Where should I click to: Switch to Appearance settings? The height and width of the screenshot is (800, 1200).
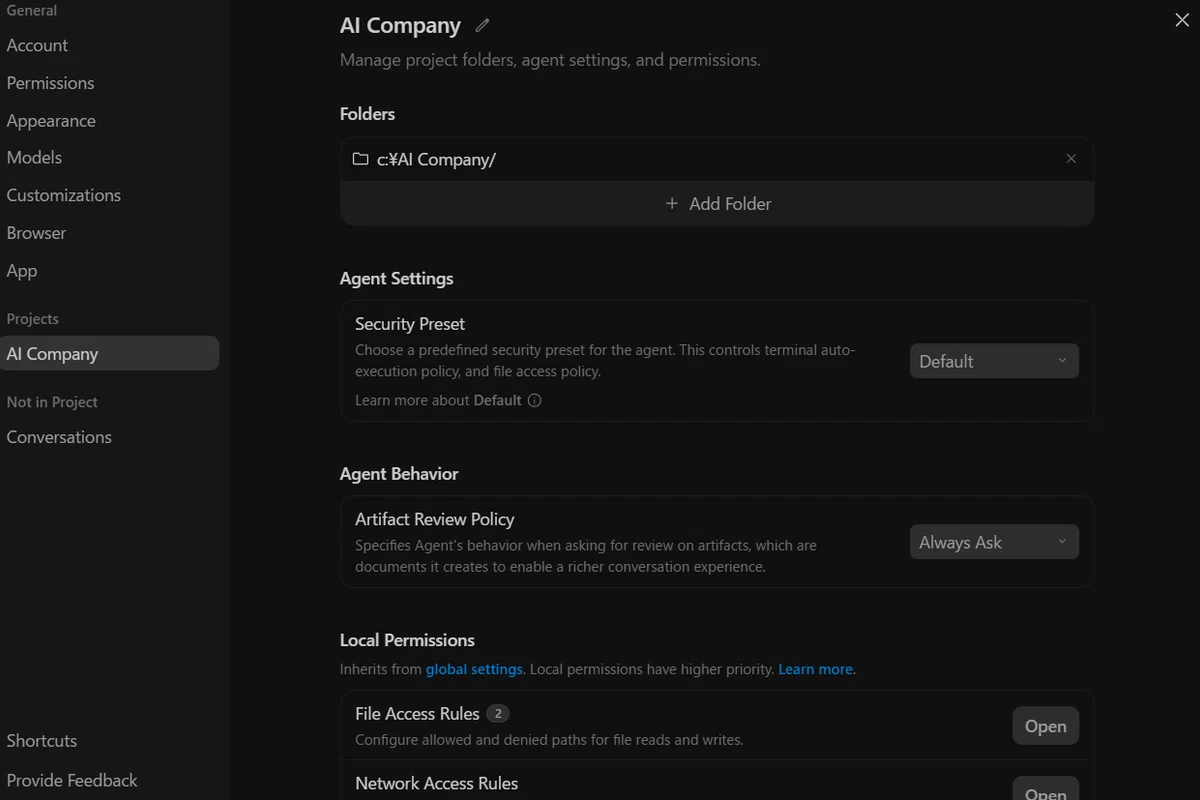51,121
